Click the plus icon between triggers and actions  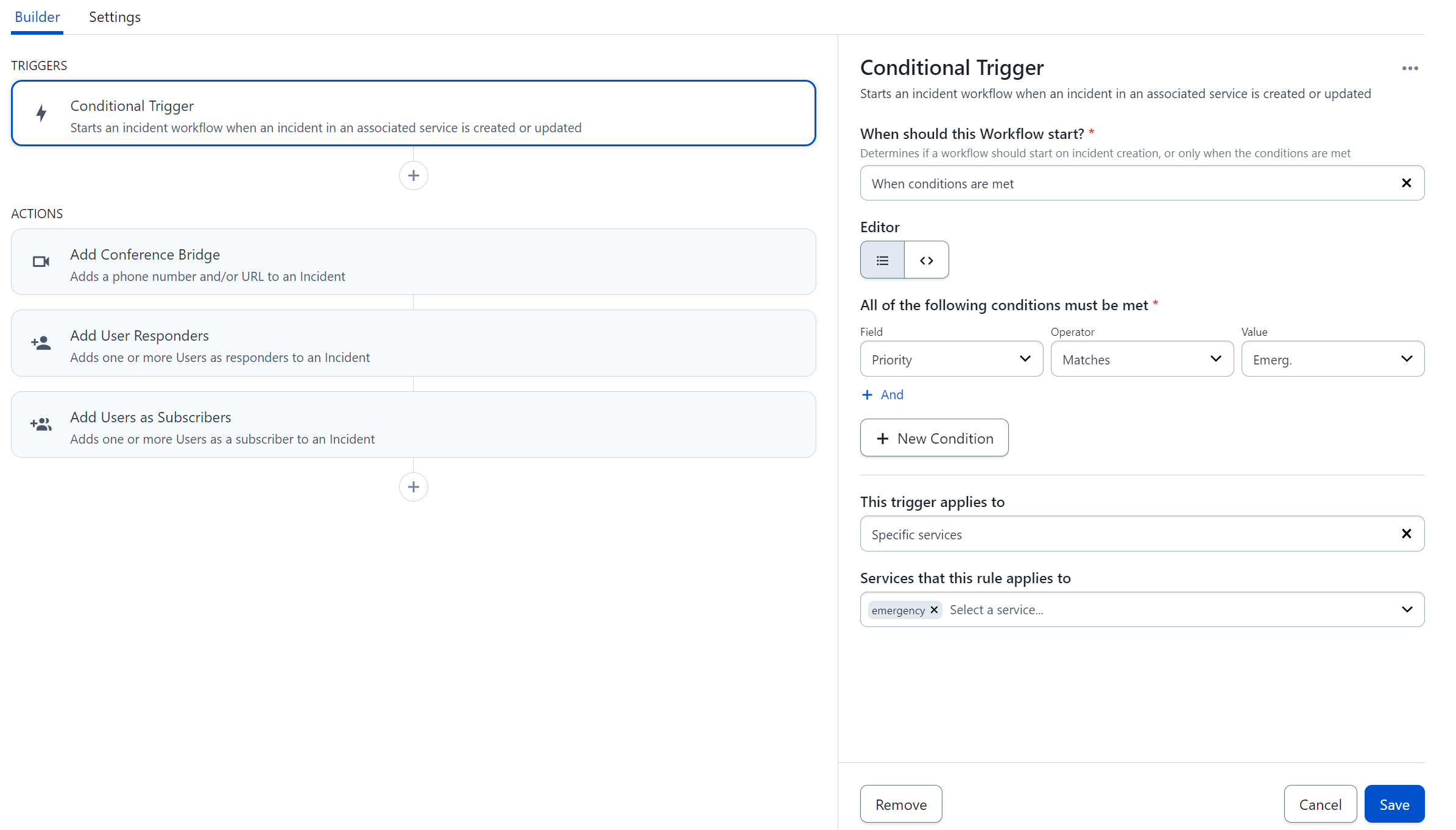pyautogui.click(x=413, y=175)
